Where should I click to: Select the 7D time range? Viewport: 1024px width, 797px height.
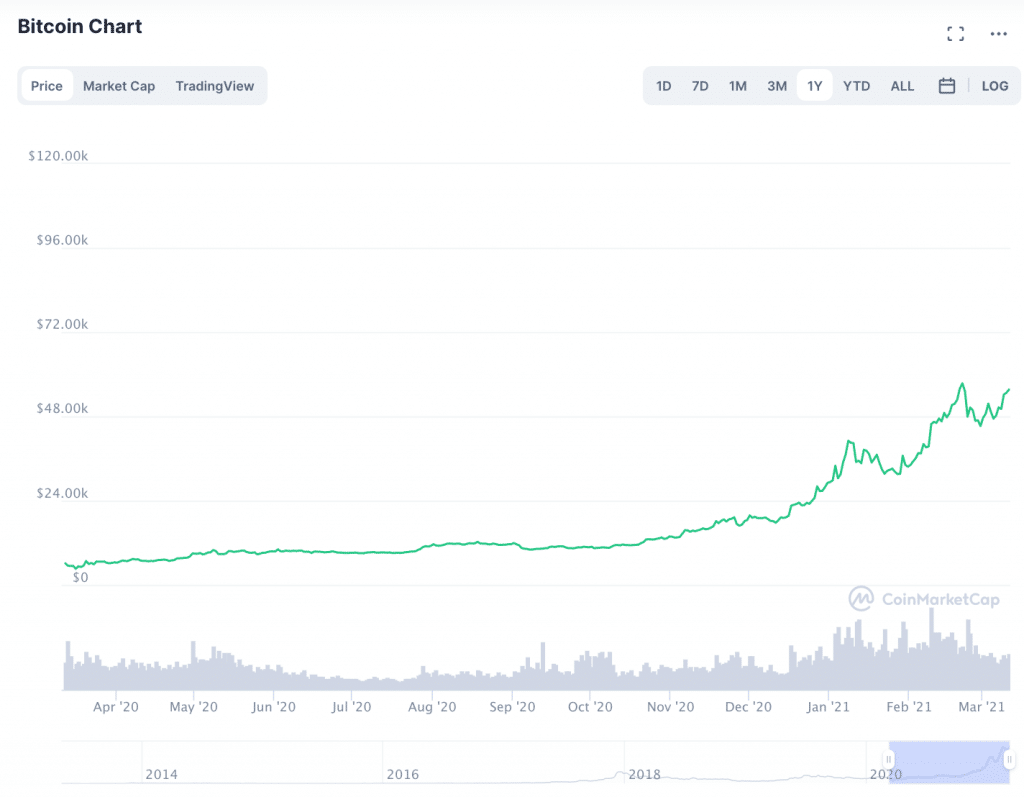point(700,86)
